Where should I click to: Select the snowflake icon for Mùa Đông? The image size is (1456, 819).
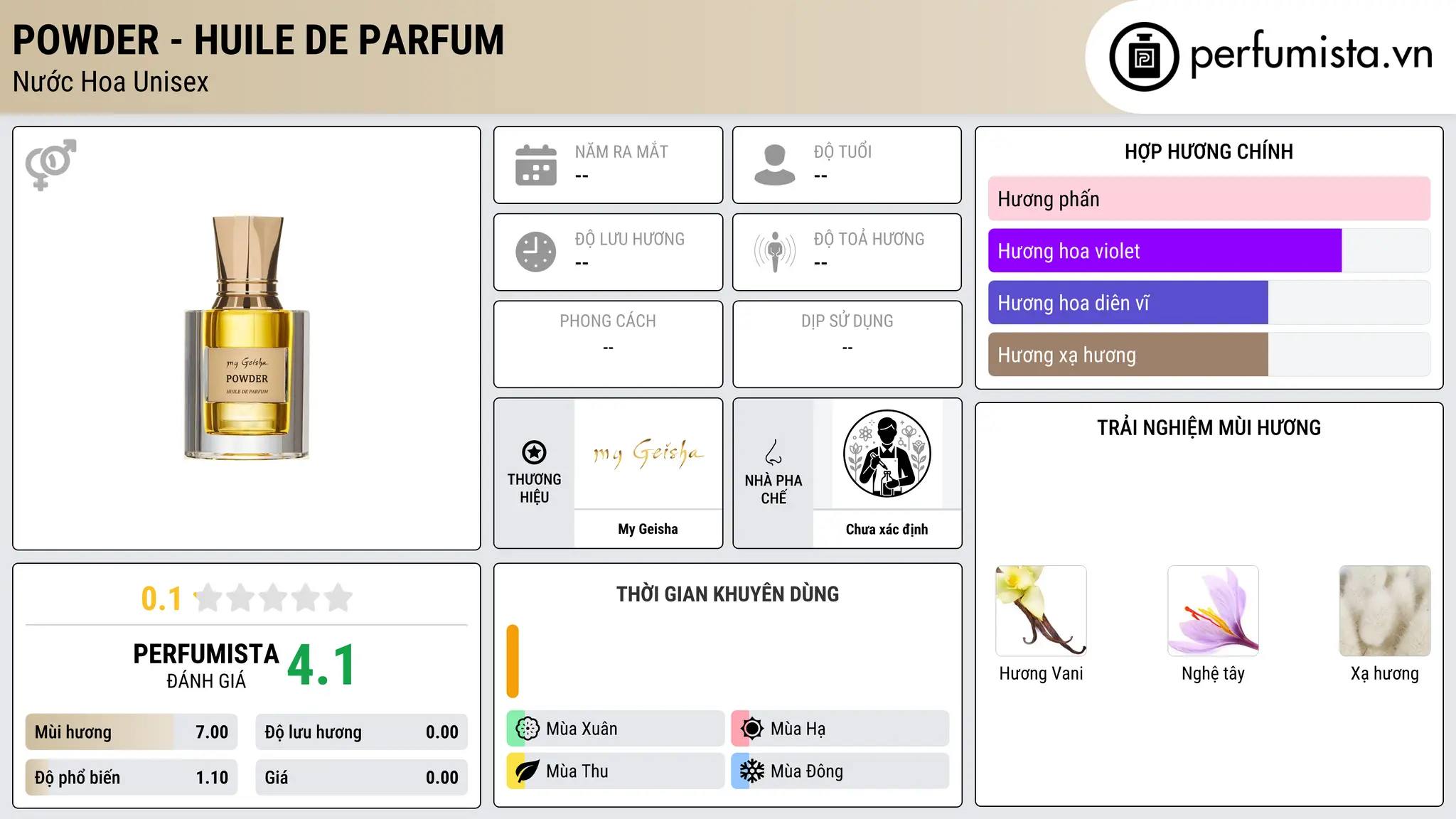point(751,771)
